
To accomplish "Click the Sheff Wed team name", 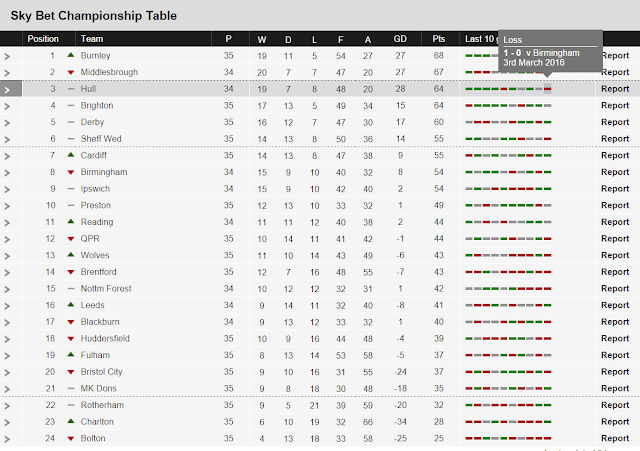I will [x=102, y=139].
